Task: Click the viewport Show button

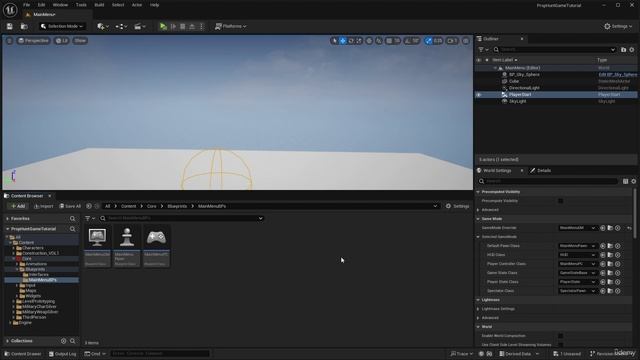Action: [x=80, y=41]
